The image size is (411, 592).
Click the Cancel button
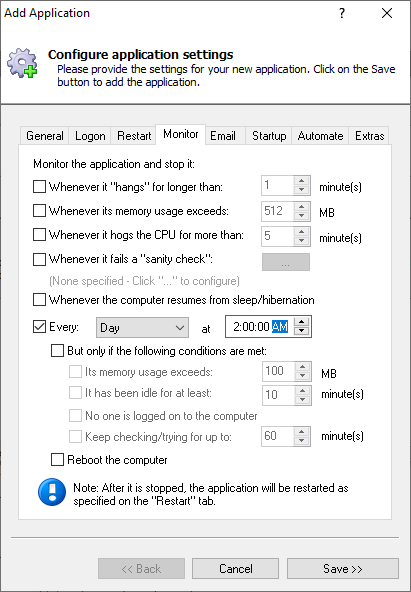pyautogui.click(x=236, y=569)
